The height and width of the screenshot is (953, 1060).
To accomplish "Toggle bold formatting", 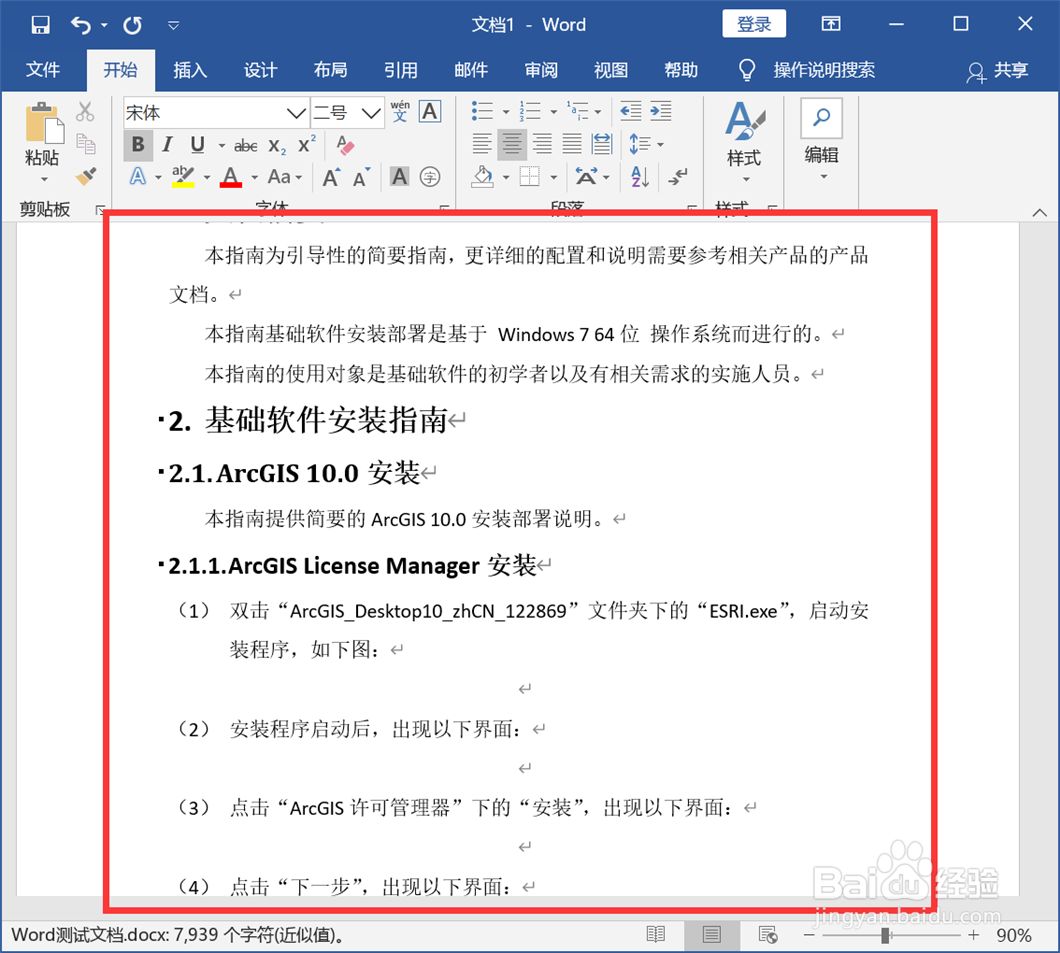I will (x=137, y=145).
